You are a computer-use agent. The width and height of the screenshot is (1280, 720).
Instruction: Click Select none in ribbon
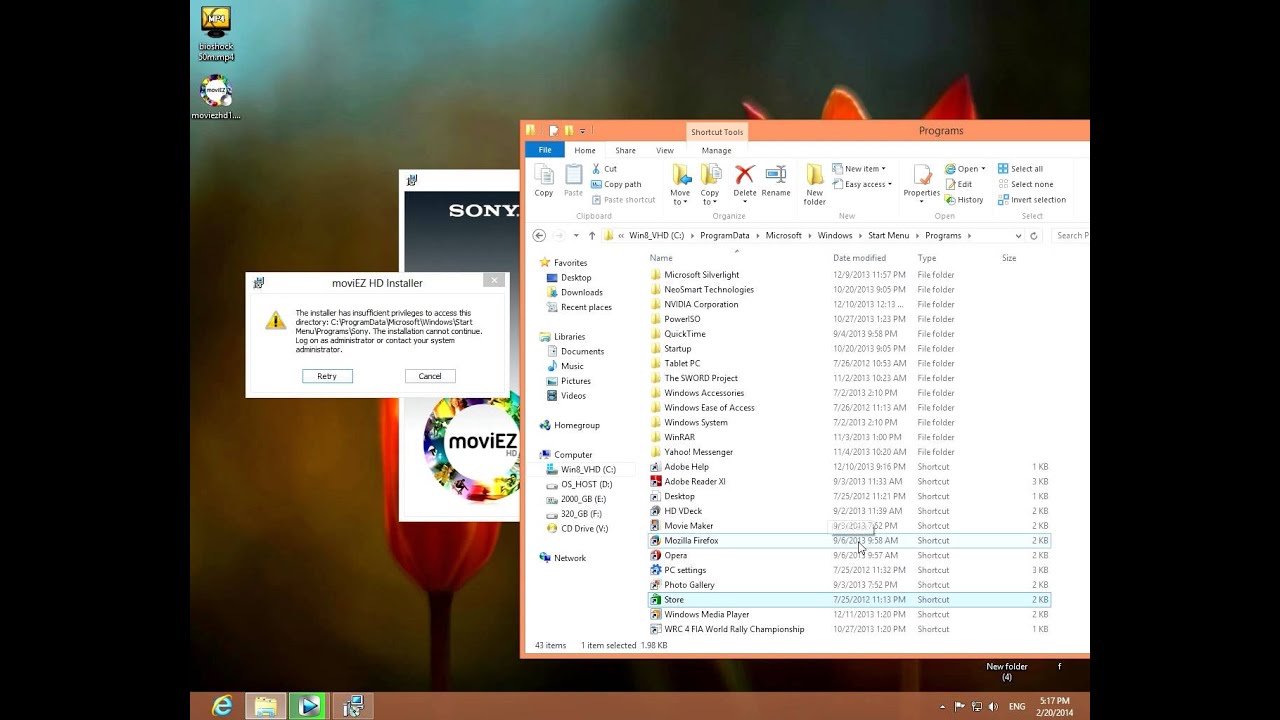pyautogui.click(x=1025, y=184)
